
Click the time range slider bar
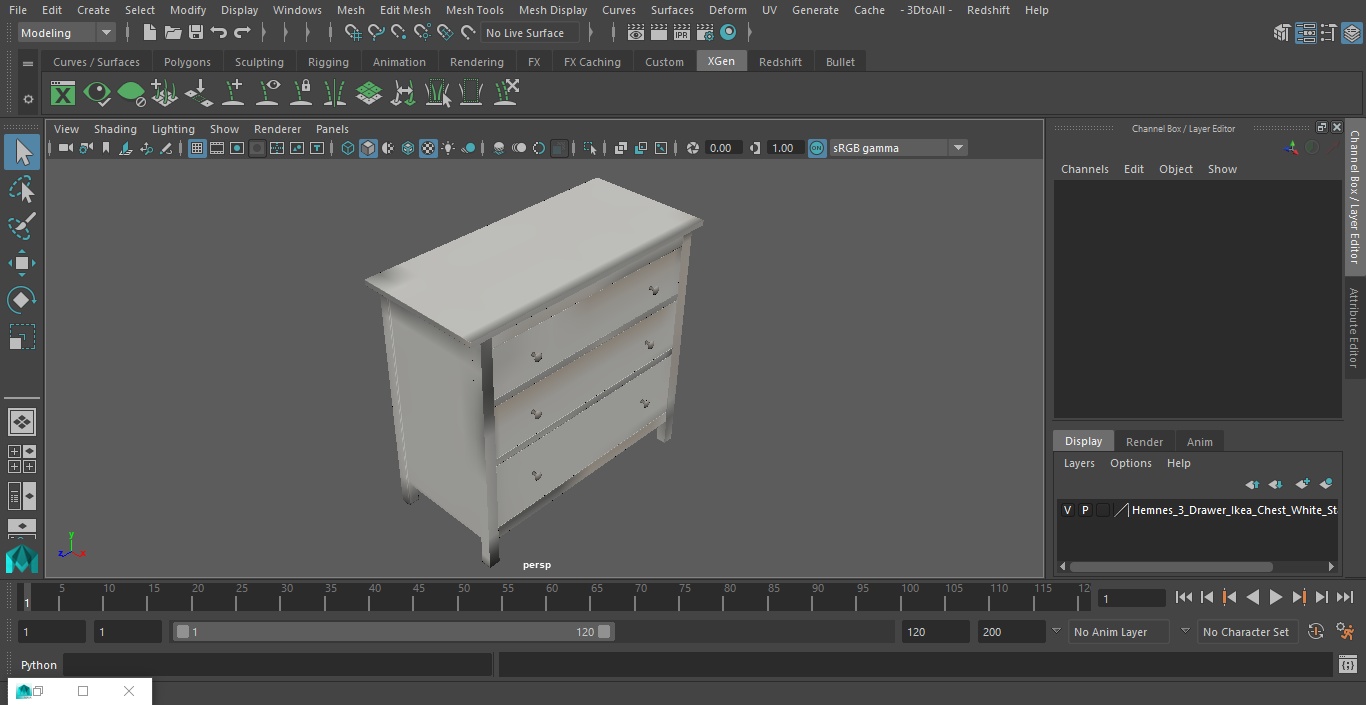coord(393,632)
